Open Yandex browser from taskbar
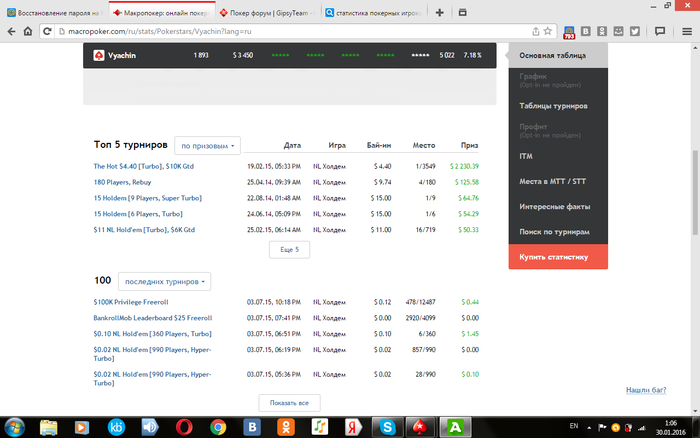The height and width of the screenshot is (438, 700). (353, 427)
